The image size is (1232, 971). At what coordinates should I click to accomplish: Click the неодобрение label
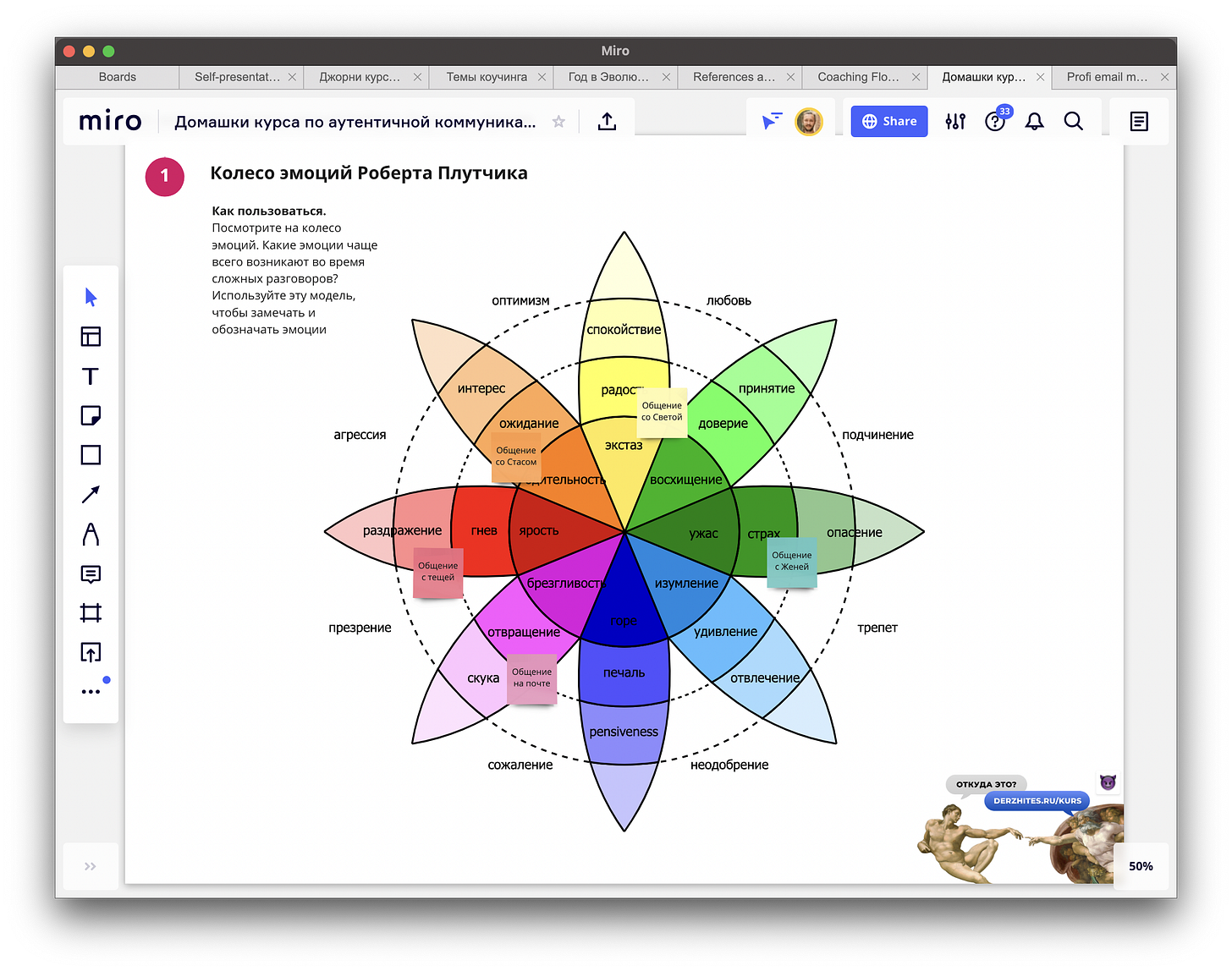click(x=729, y=765)
